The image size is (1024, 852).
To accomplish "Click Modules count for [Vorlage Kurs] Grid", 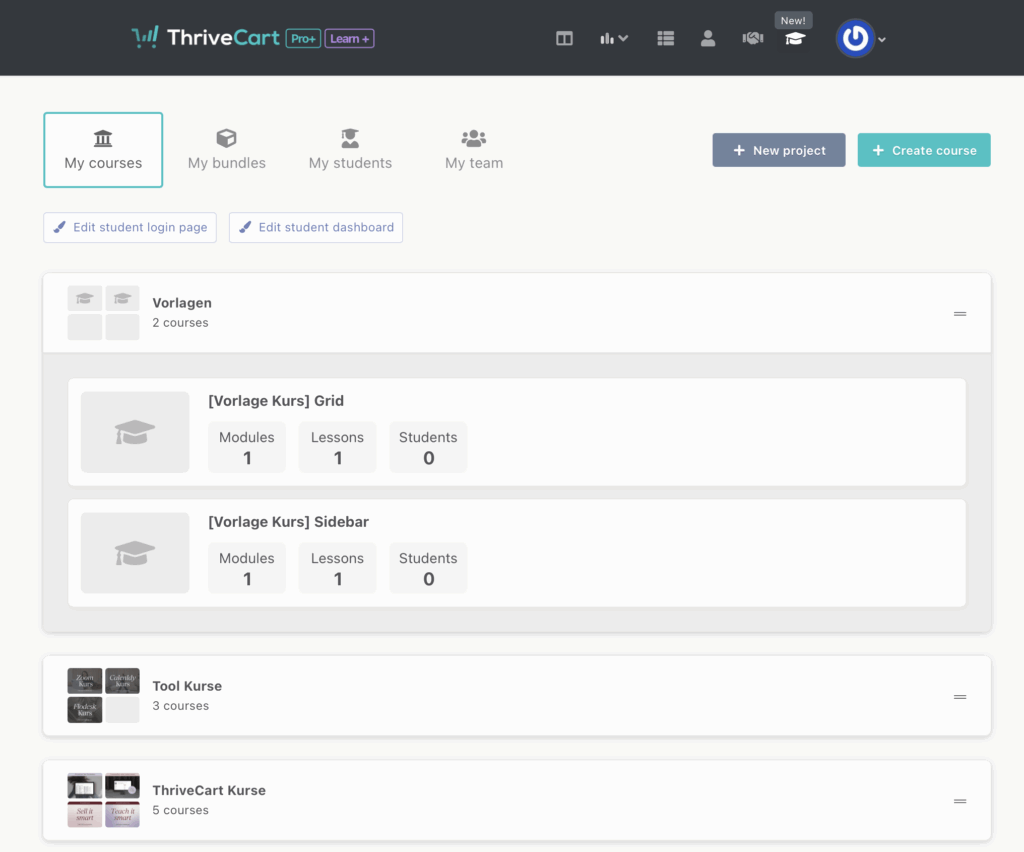I will pos(247,447).
